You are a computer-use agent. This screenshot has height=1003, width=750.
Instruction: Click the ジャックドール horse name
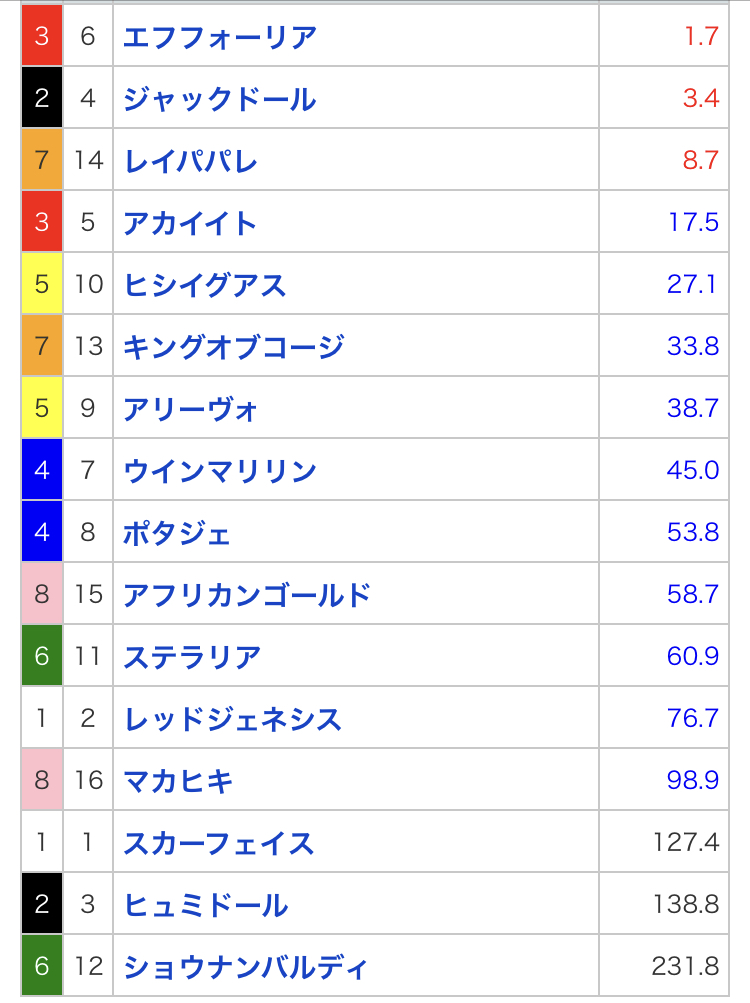click(219, 99)
